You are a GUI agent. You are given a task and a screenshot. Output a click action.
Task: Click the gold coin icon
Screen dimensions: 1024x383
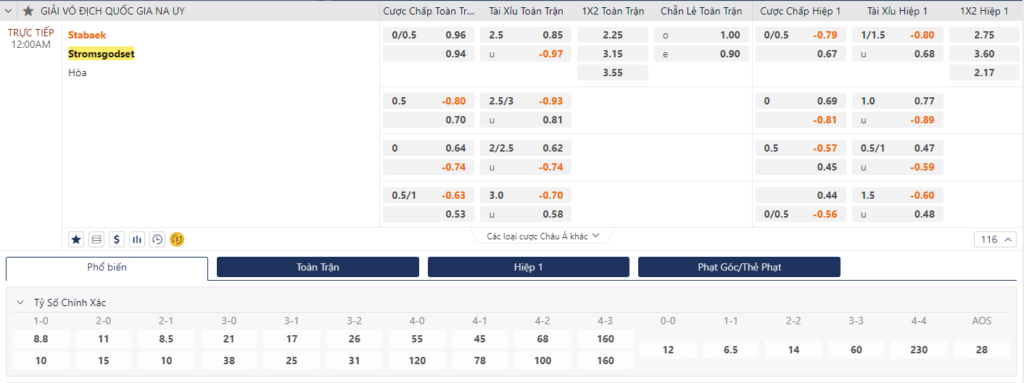[x=177, y=239]
